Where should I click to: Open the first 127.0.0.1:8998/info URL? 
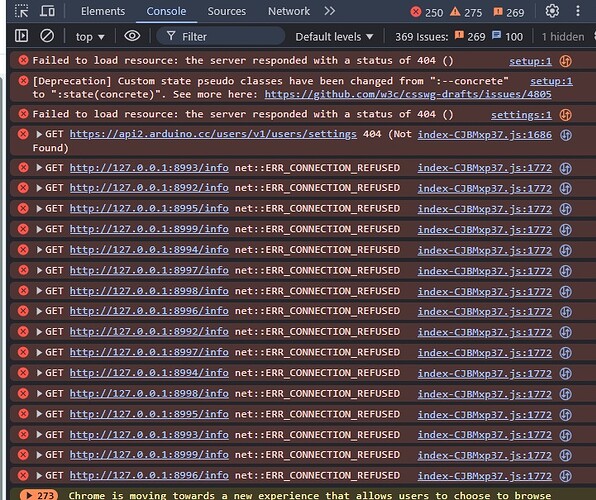point(149,291)
